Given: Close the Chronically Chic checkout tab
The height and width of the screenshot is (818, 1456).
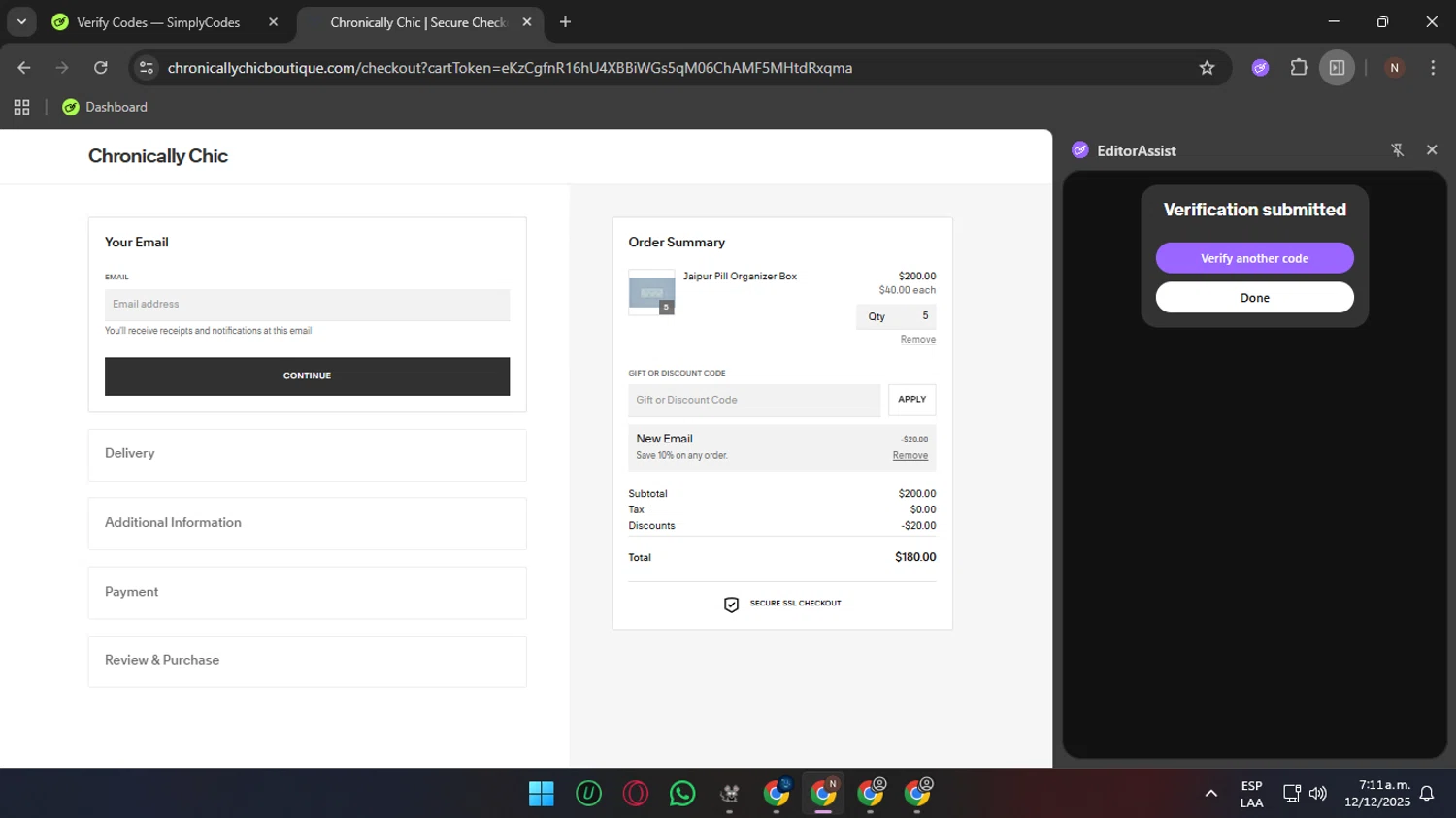Looking at the screenshot, I should [527, 22].
